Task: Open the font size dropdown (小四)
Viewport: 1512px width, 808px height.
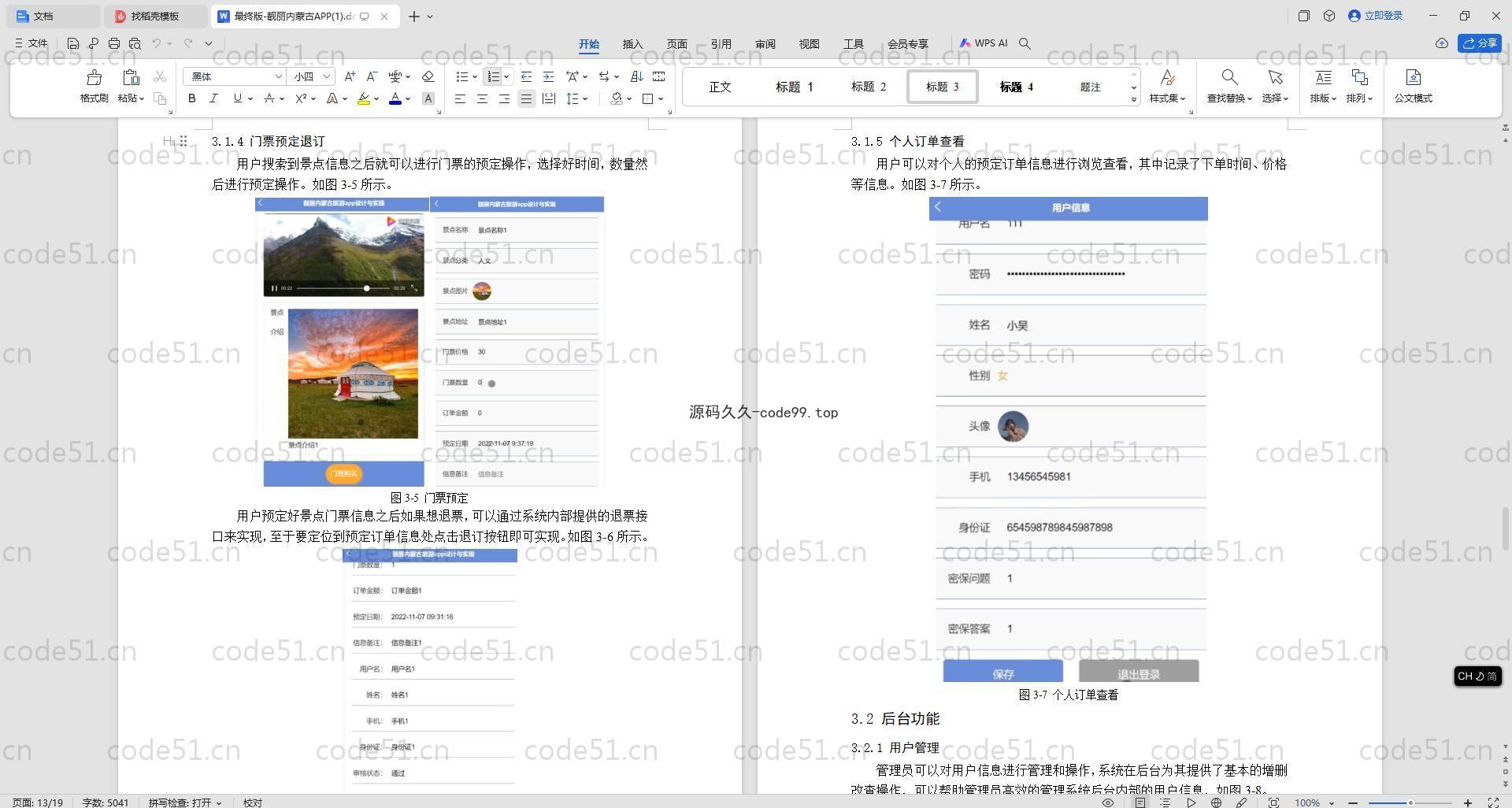Action: point(327,76)
